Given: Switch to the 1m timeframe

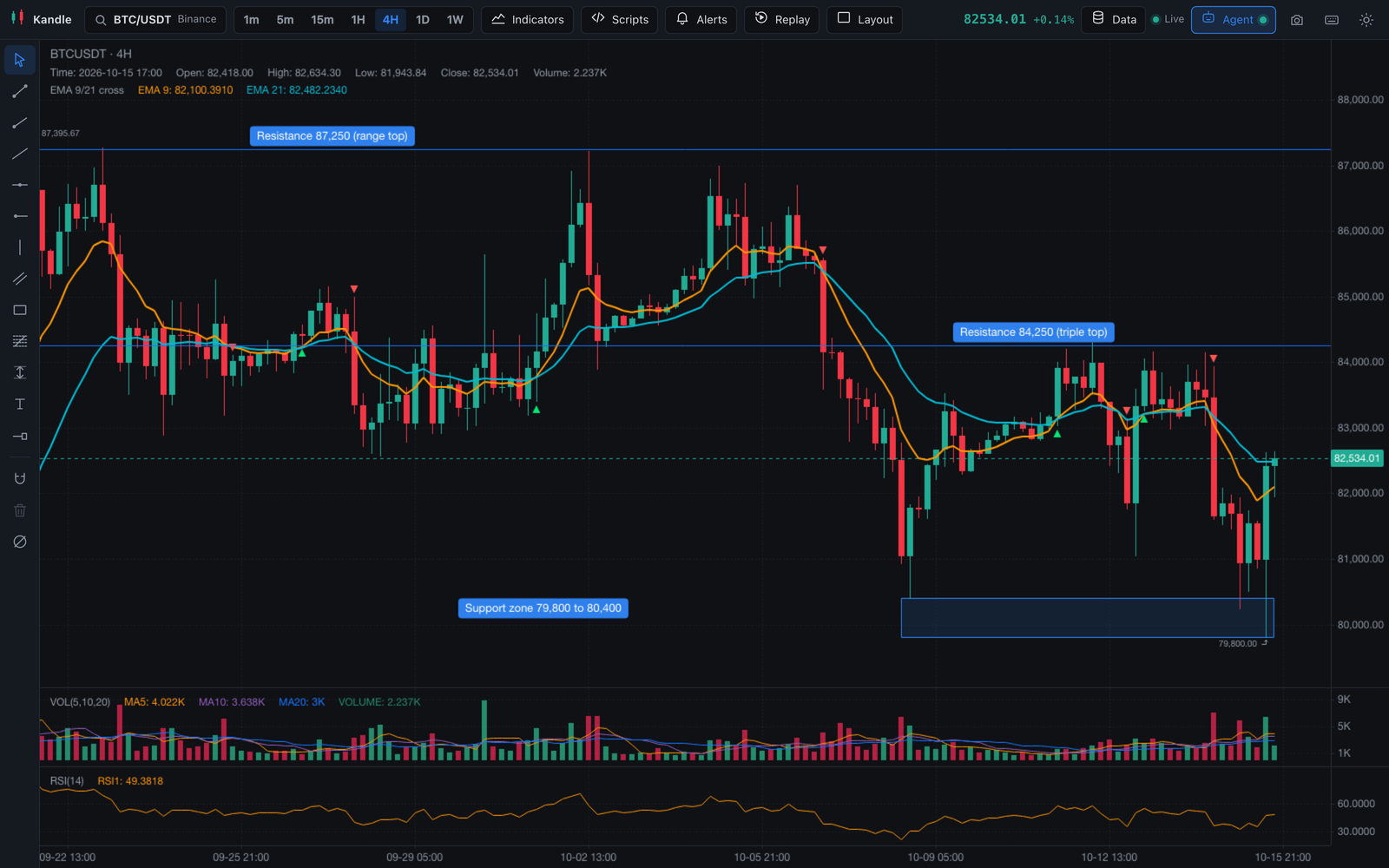Looking at the screenshot, I should pos(251,20).
